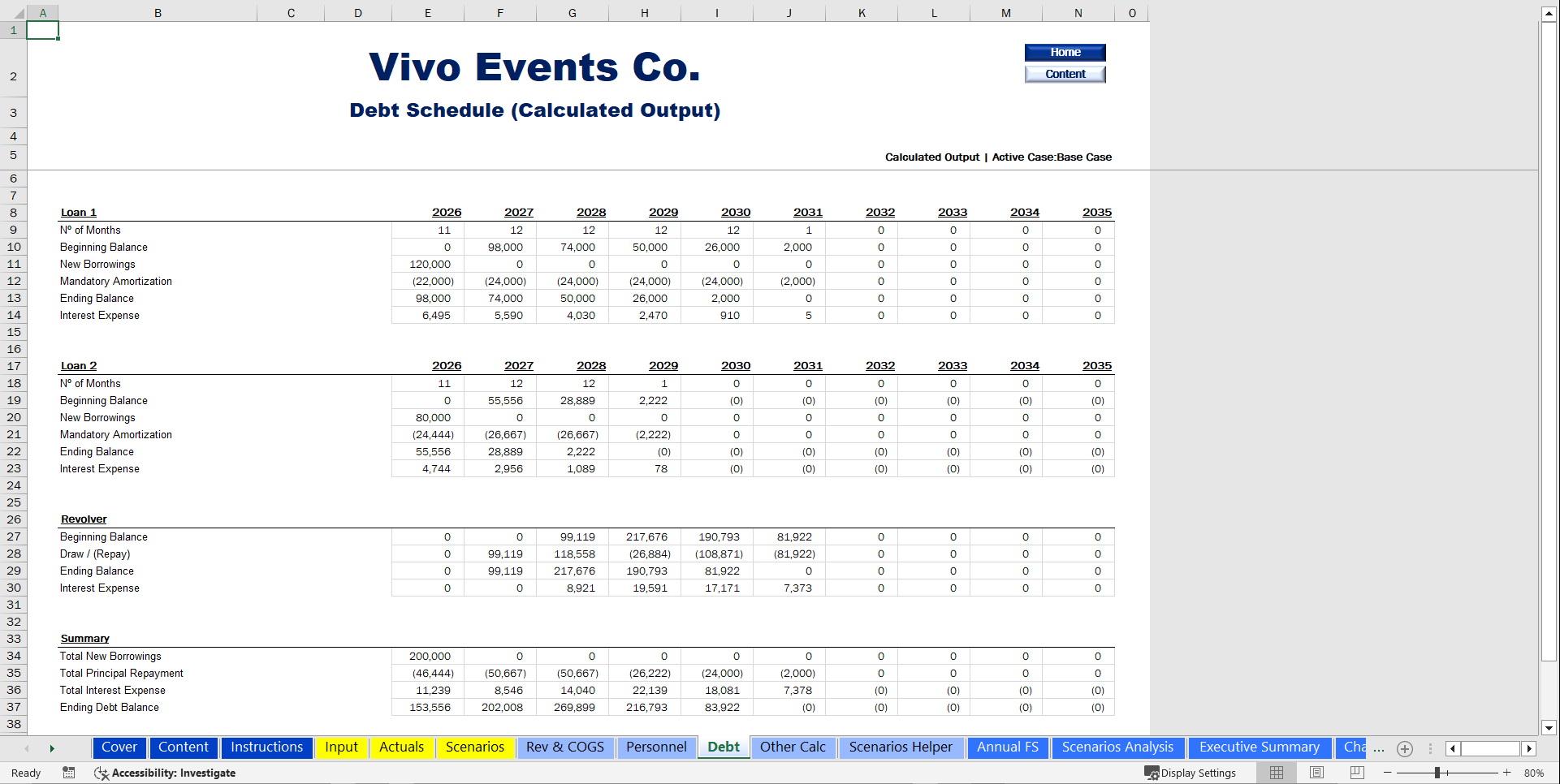
Task: Click column header E
Action: 427,13
